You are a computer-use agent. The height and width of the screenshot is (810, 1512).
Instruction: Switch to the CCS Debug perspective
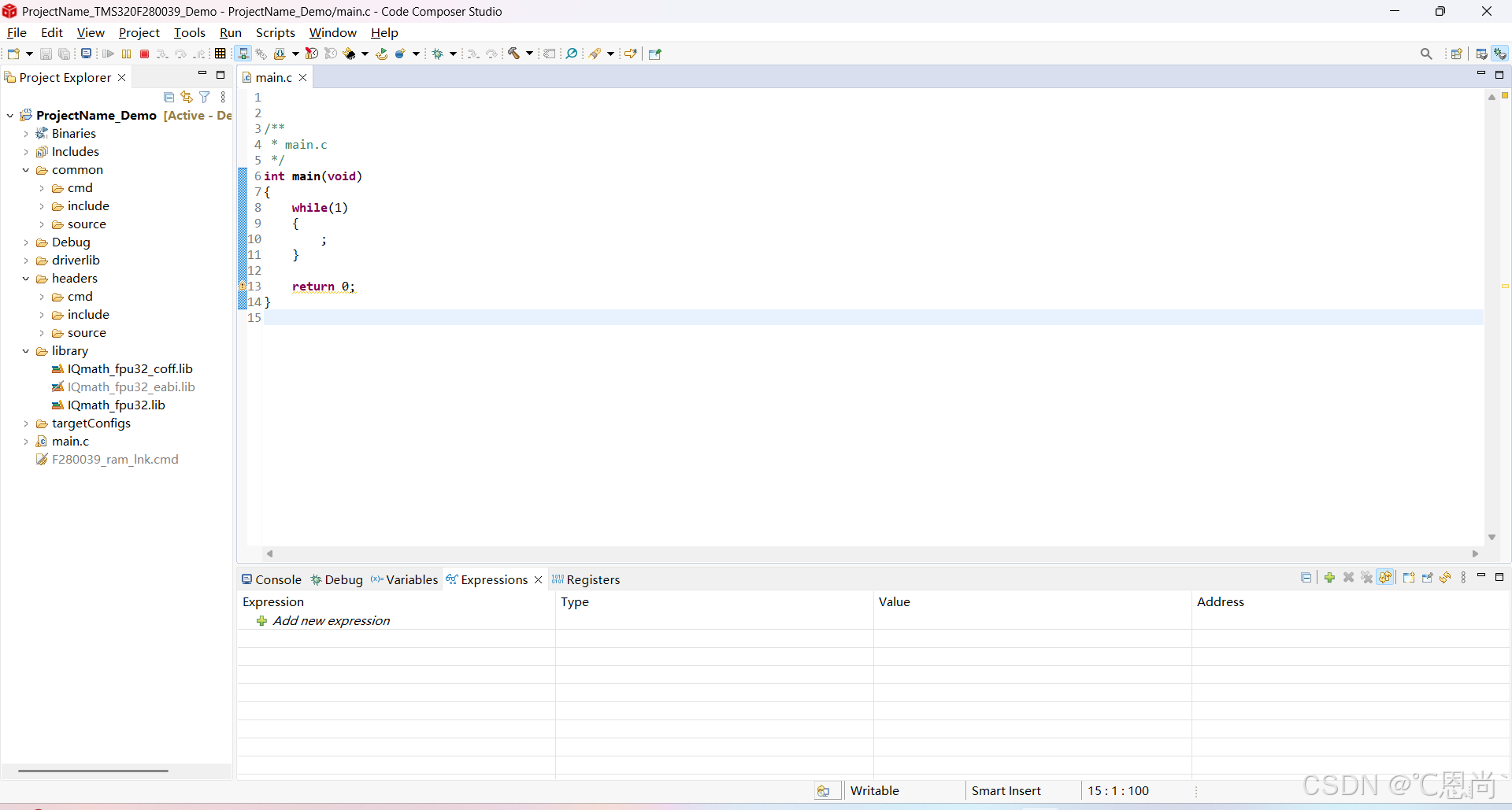coord(1500,54)
